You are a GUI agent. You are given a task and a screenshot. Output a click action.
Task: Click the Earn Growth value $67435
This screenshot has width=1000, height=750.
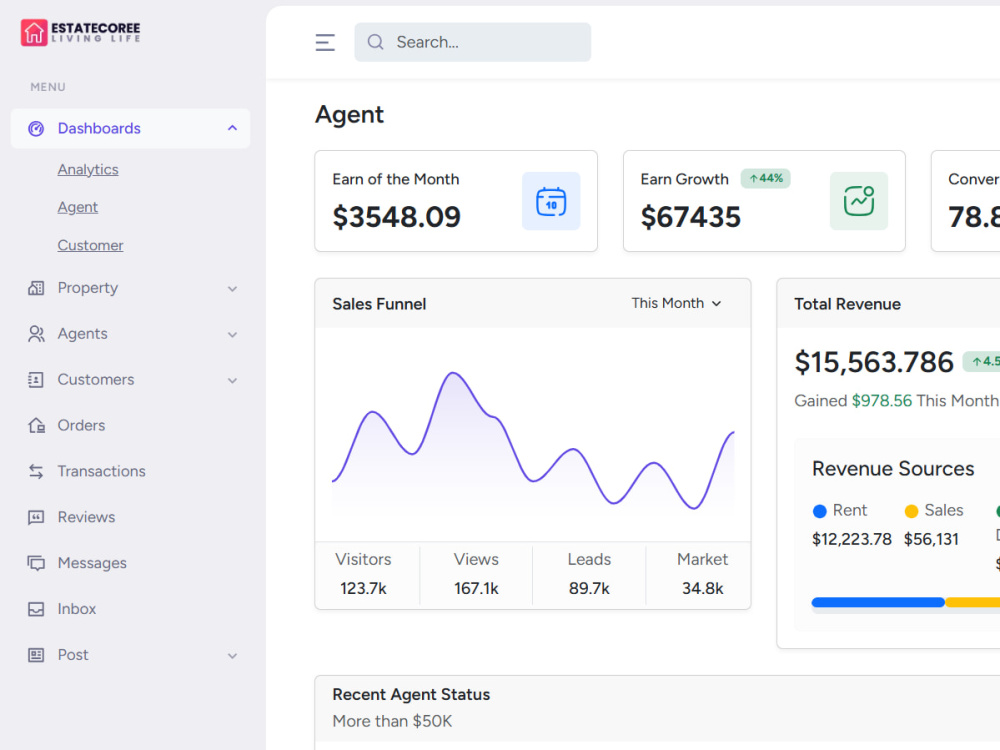pos(691,217)
